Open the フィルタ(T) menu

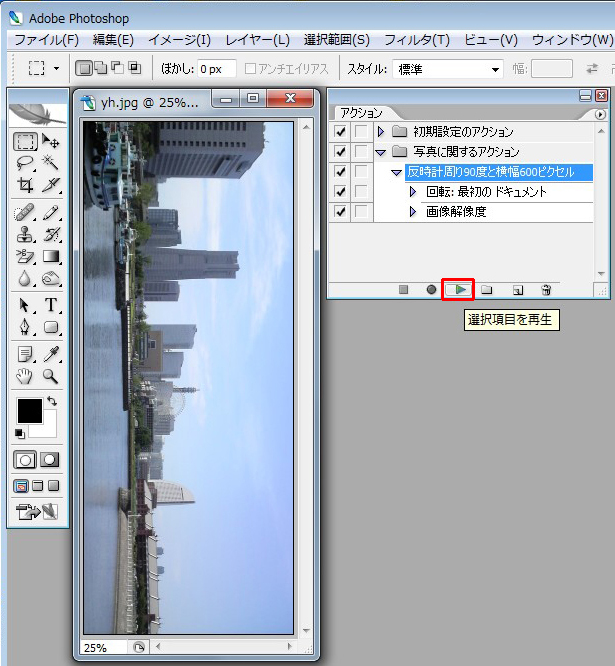(x=416, y=40)
